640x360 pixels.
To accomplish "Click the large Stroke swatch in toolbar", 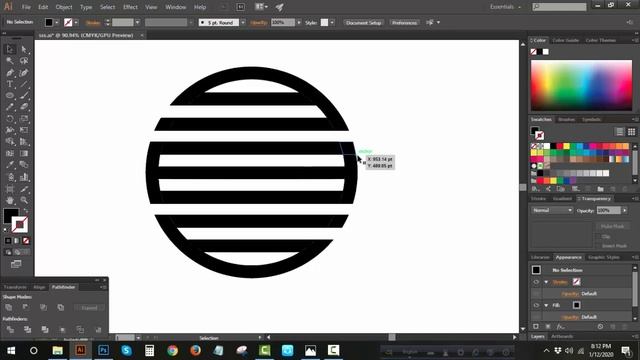I will [20, 224].
